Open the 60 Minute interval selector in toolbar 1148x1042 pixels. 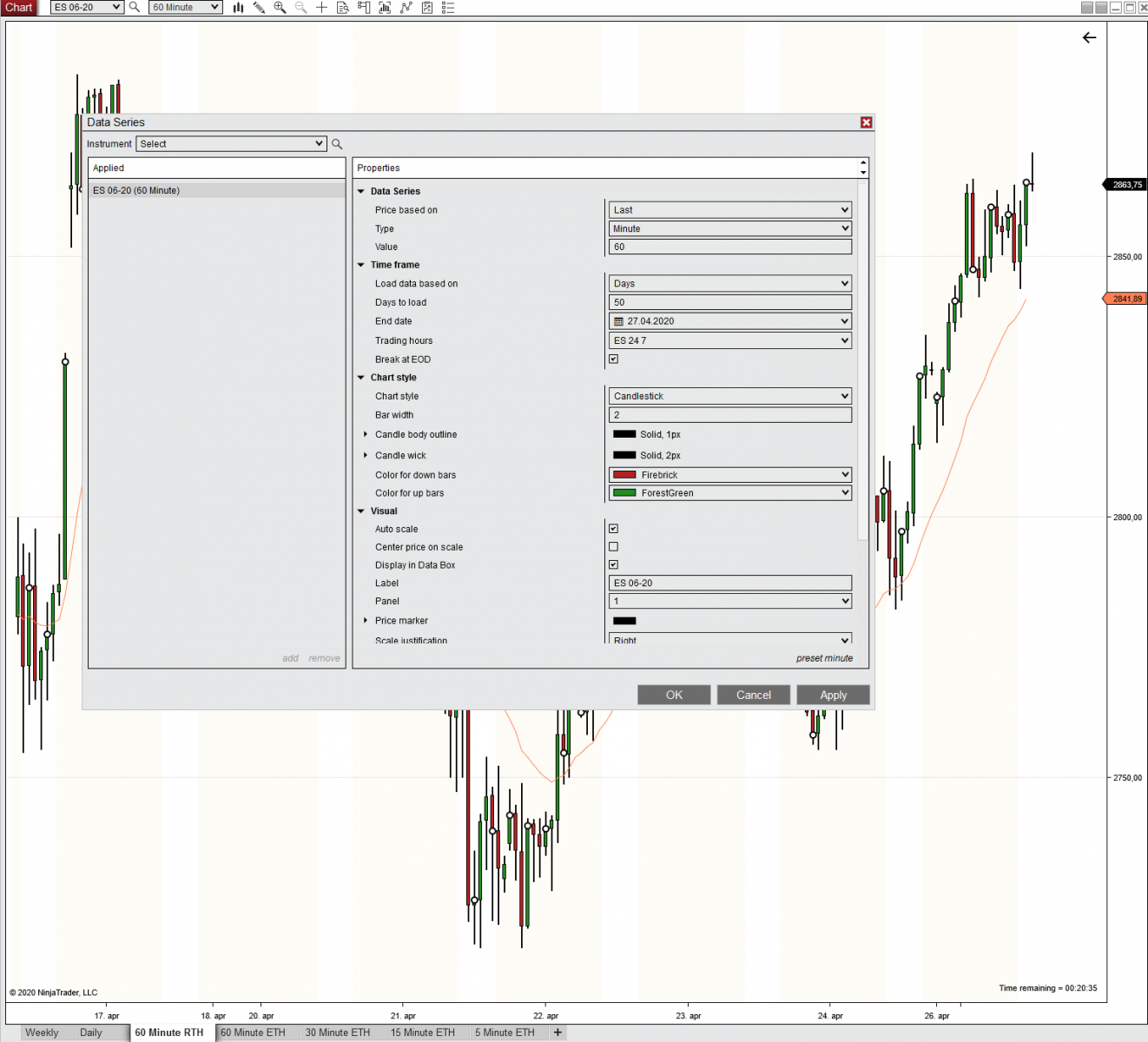pyautogui.click(x=185, y=7)
